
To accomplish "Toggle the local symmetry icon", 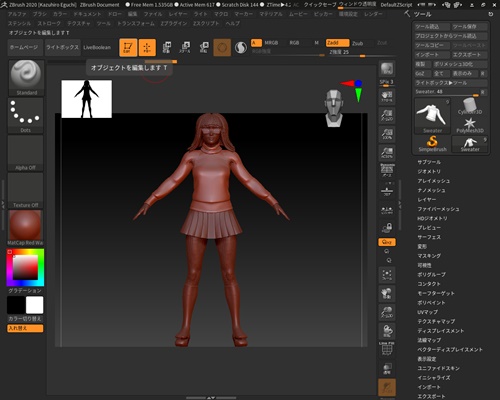I will (387, 209).
